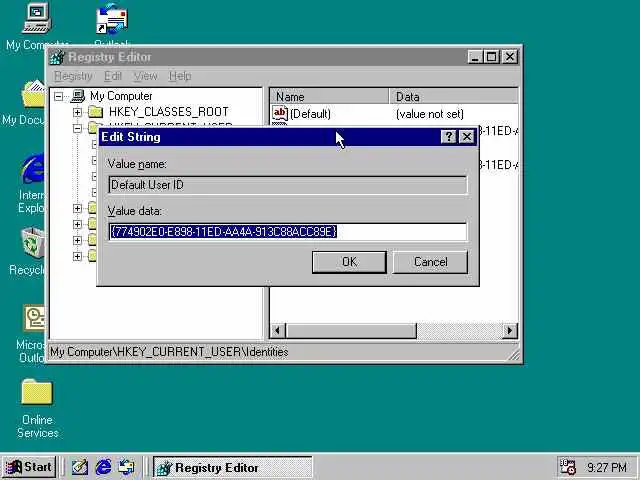
Task: Click the HKEY_CLASSES_ROOT folder icon
Action: 96,111
